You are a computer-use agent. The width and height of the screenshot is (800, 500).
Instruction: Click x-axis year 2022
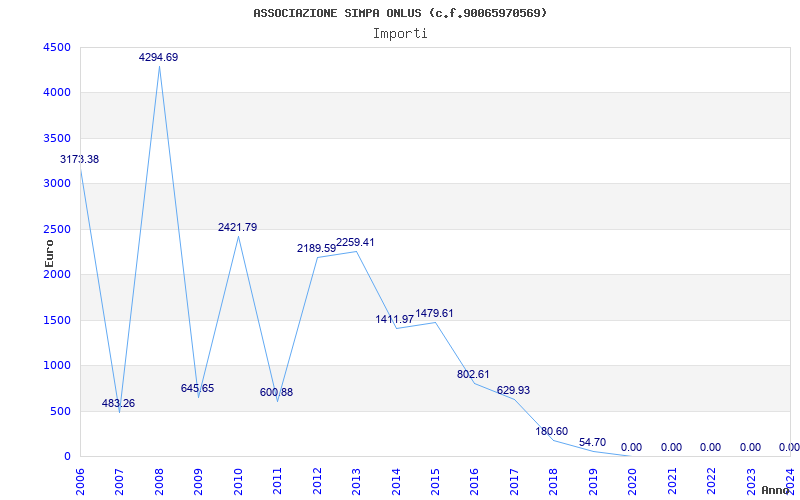711,482
